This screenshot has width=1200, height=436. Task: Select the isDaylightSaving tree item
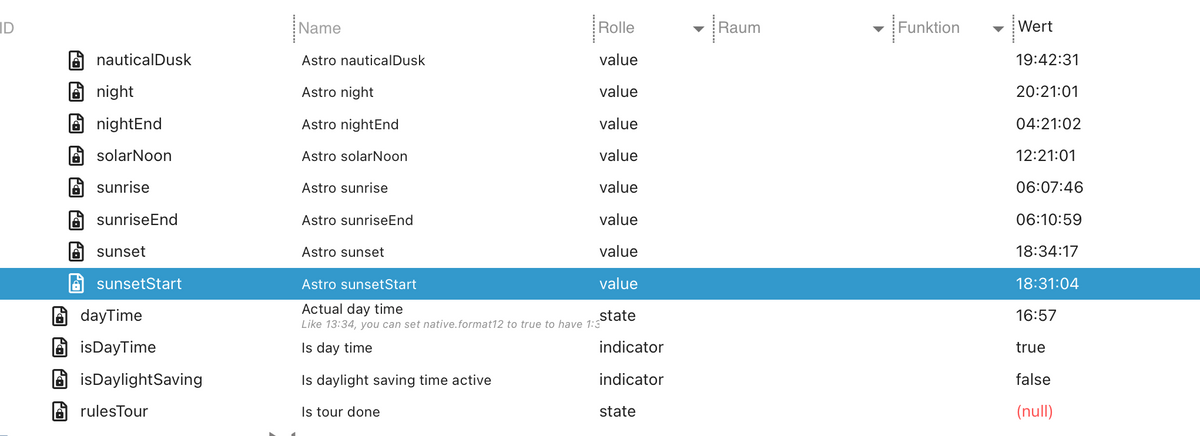141,380
